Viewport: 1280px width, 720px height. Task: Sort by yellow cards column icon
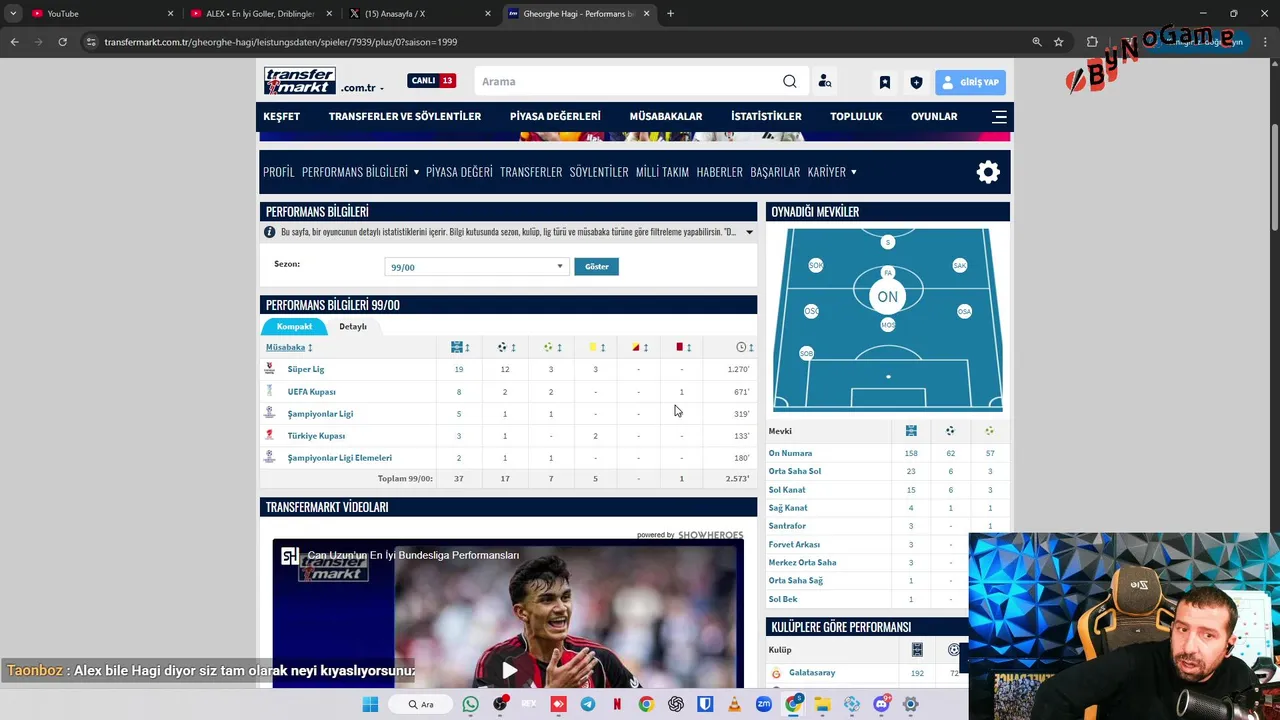coord(593,347)
